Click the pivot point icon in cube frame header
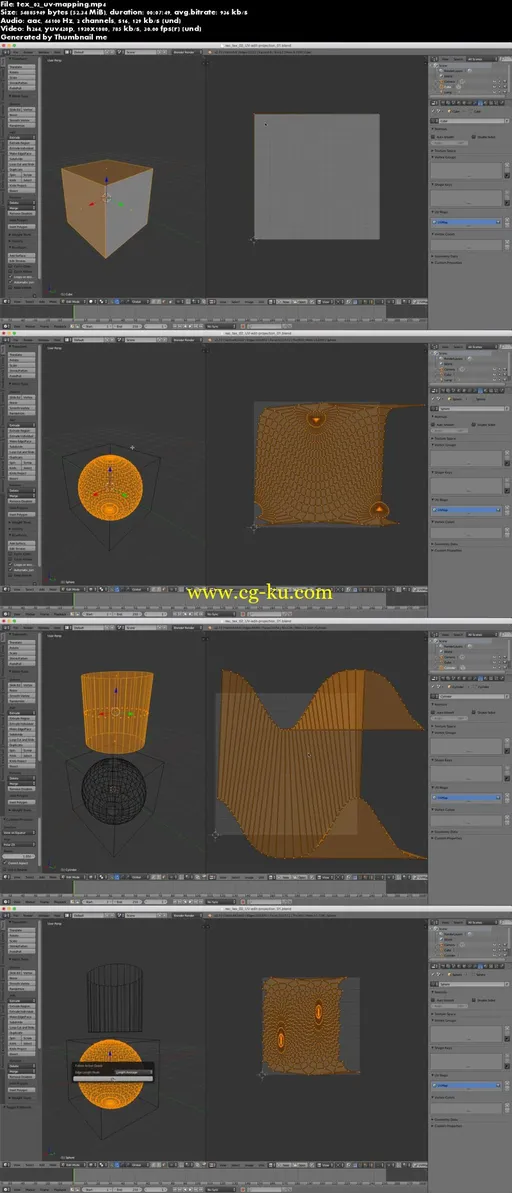 point(101,301)
